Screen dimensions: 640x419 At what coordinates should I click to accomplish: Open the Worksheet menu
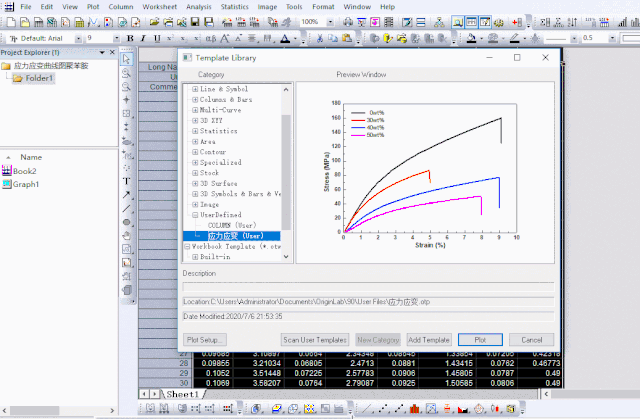tap(160, 7)
